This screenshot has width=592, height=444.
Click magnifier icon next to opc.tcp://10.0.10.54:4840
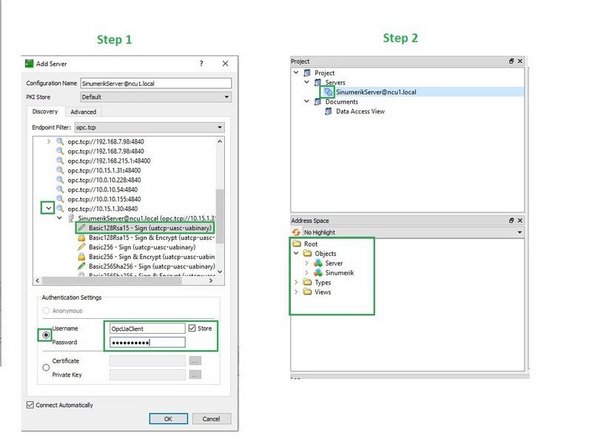coord(60,189)
